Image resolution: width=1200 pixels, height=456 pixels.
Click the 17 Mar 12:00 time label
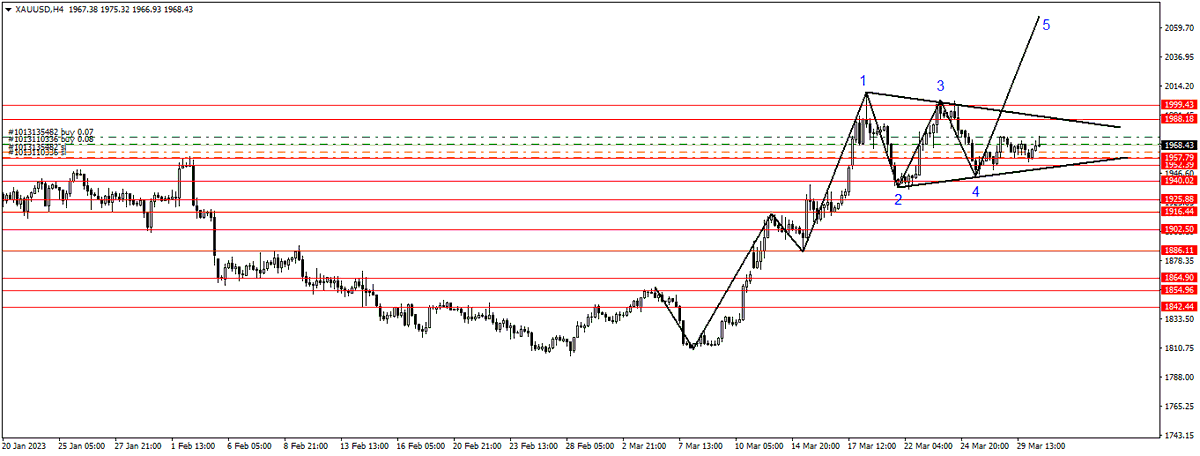(x=873, y=446)
